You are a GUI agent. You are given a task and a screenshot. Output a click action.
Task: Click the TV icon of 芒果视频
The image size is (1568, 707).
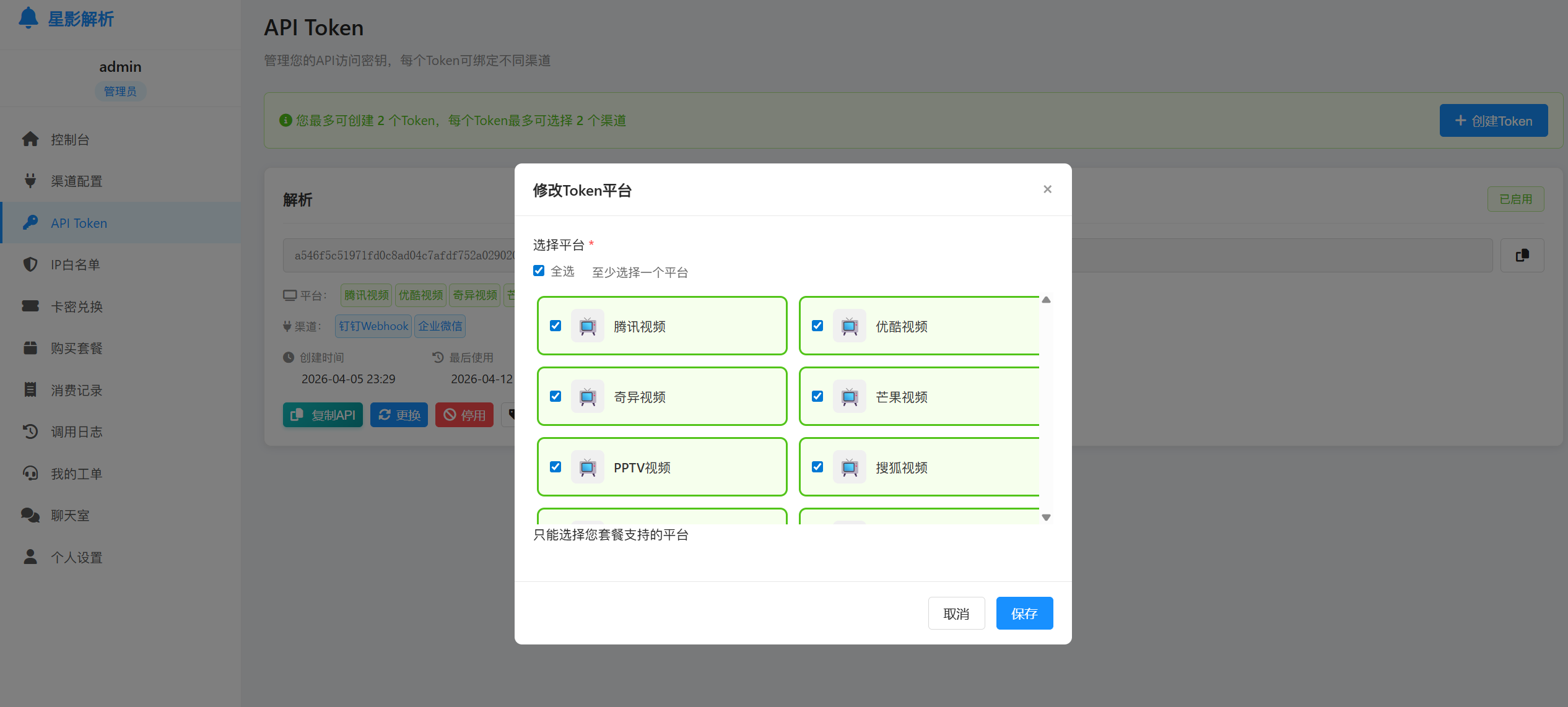(x=850, y=396)
